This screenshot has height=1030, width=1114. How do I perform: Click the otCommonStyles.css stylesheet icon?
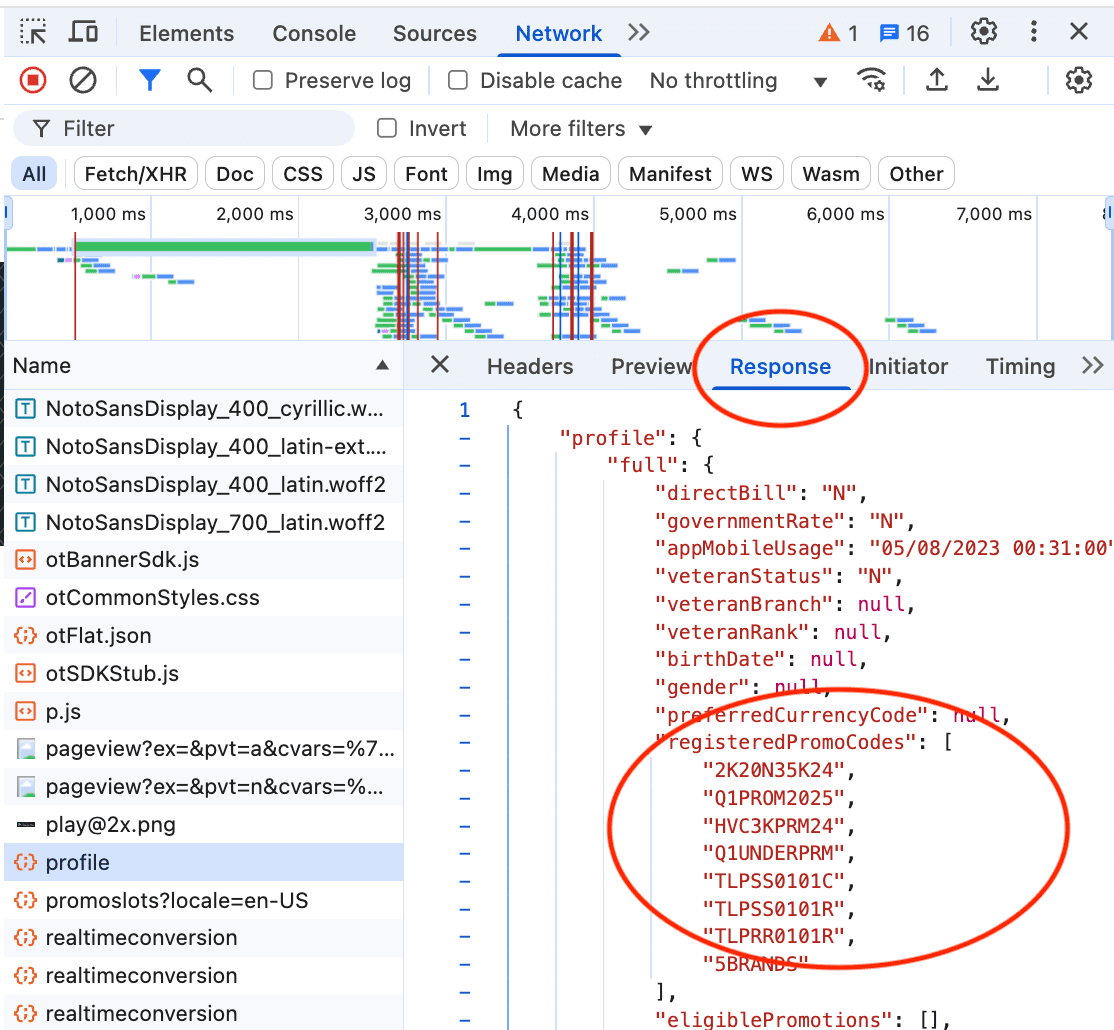[26, 597]
